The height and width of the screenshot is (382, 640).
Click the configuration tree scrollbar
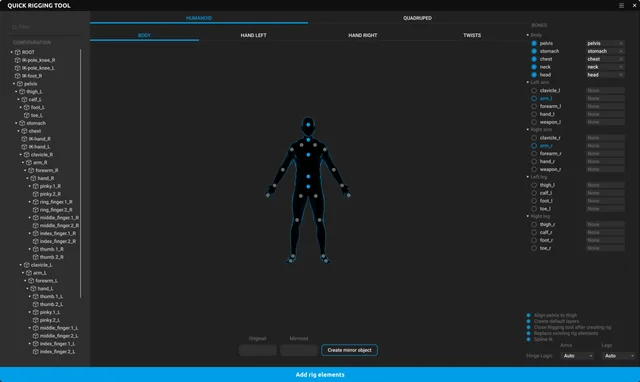tap(80, 173)
